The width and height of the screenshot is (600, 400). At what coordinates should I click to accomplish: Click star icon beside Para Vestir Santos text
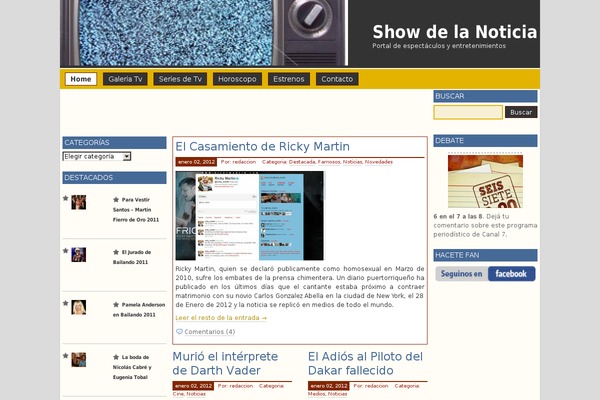point(116,199)
